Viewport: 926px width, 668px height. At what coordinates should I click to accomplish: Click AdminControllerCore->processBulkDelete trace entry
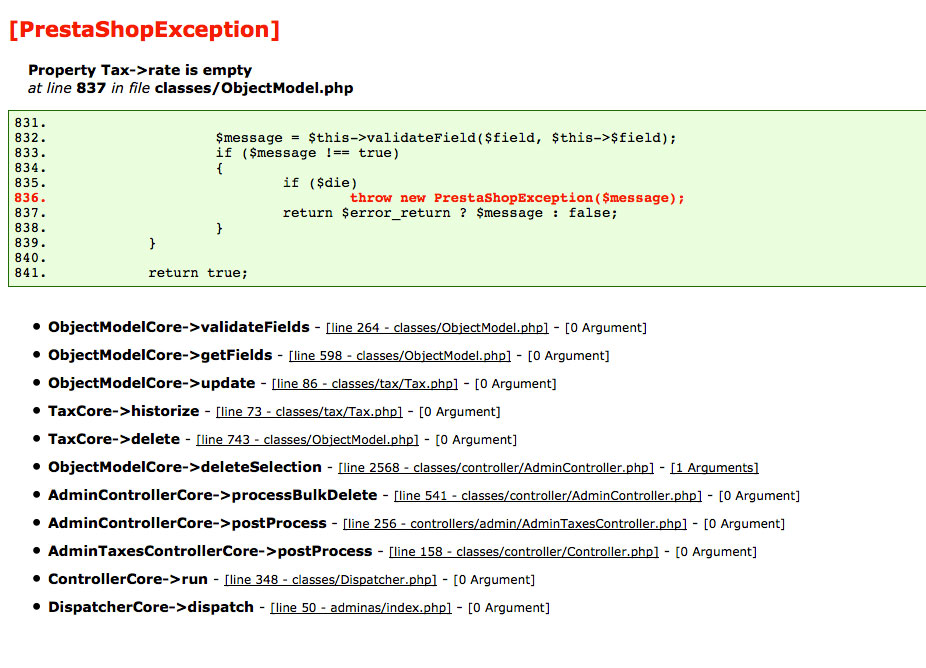point(213,495)
